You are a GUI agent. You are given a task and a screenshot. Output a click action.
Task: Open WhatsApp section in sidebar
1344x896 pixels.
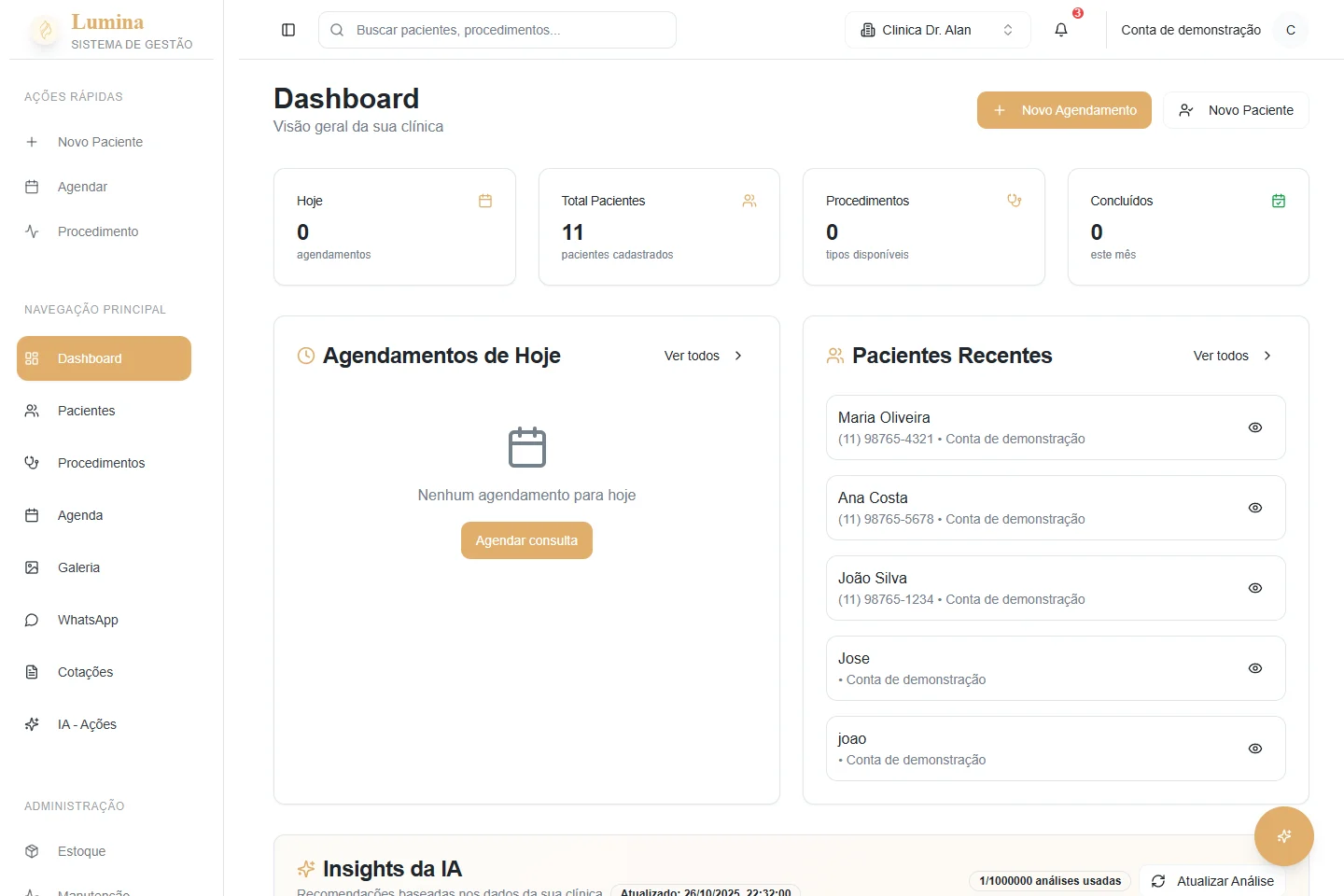(104, 620)
